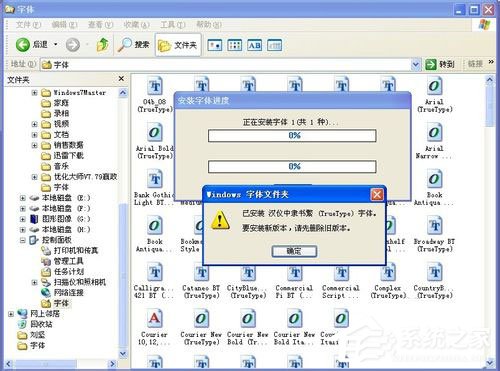
Task: Click the Forward arrow icon
Action: (73, 45)
